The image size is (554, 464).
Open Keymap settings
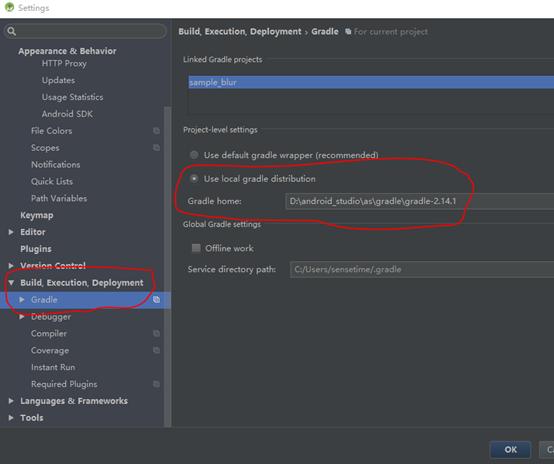37,215
